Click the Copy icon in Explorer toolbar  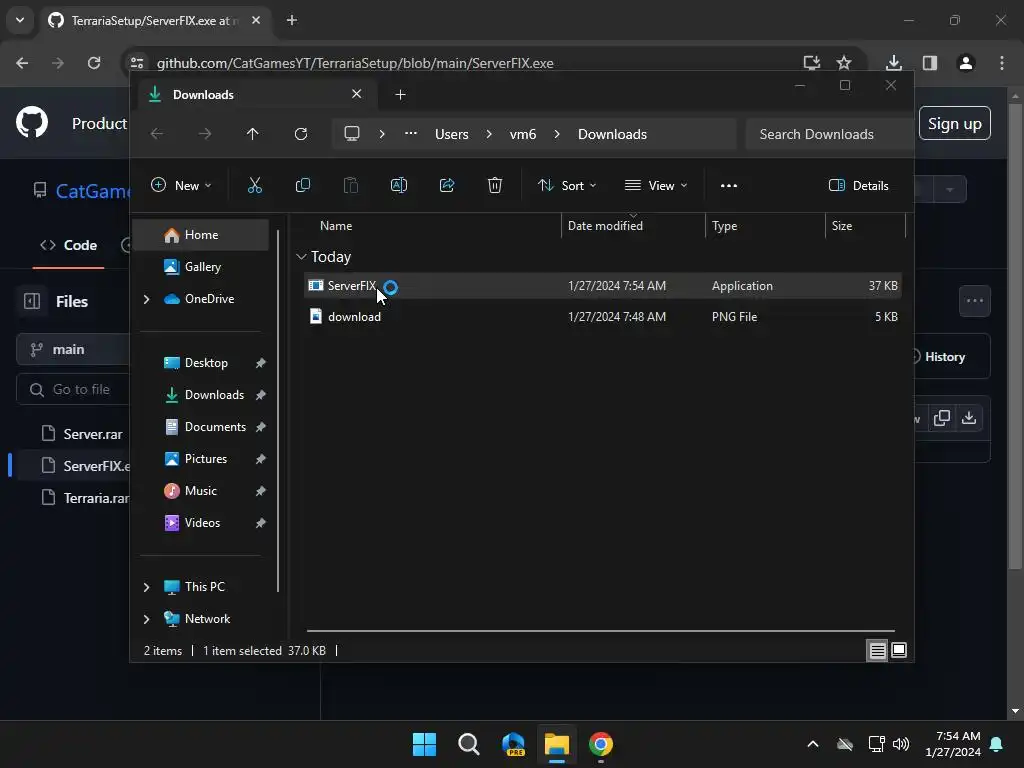(x=302, y=185)
